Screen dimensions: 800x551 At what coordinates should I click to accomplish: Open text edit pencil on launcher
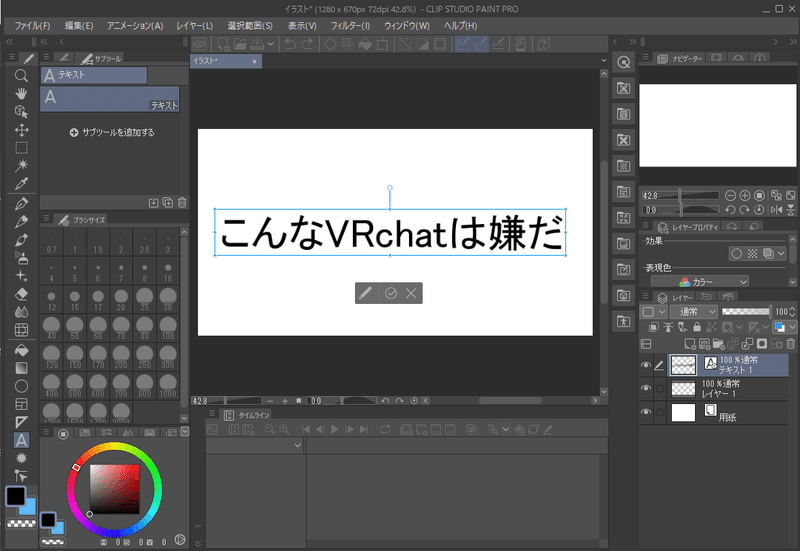tap(366, 293)
